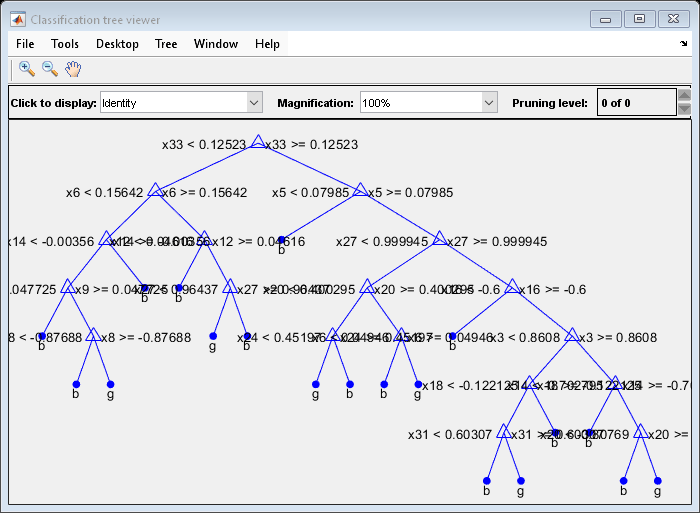The image size is (700, 513).
Task: Click the MATLAB logo in the title bar
Action: [x=17, y=19]
